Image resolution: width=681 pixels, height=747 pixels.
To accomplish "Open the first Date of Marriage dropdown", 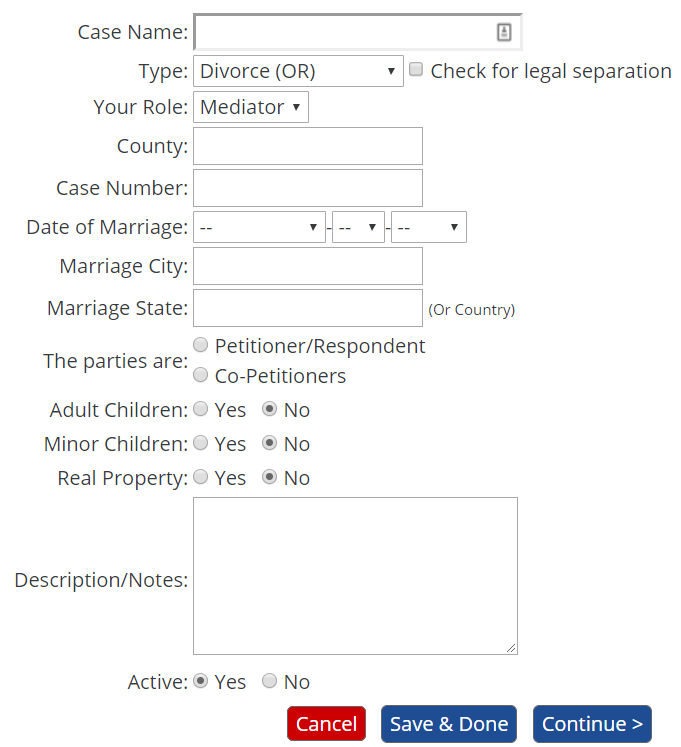I will pyautogui.click(x=260, y=227).
